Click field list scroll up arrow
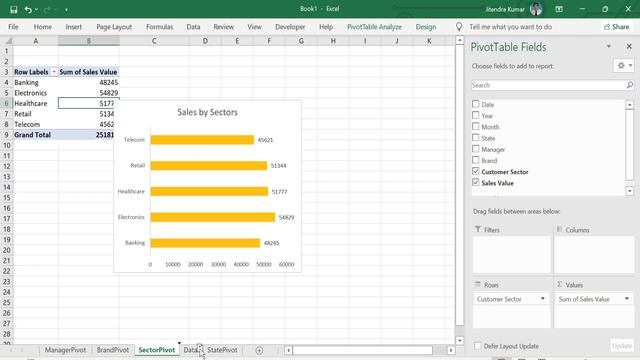640x360 pixels. (630, 105)
